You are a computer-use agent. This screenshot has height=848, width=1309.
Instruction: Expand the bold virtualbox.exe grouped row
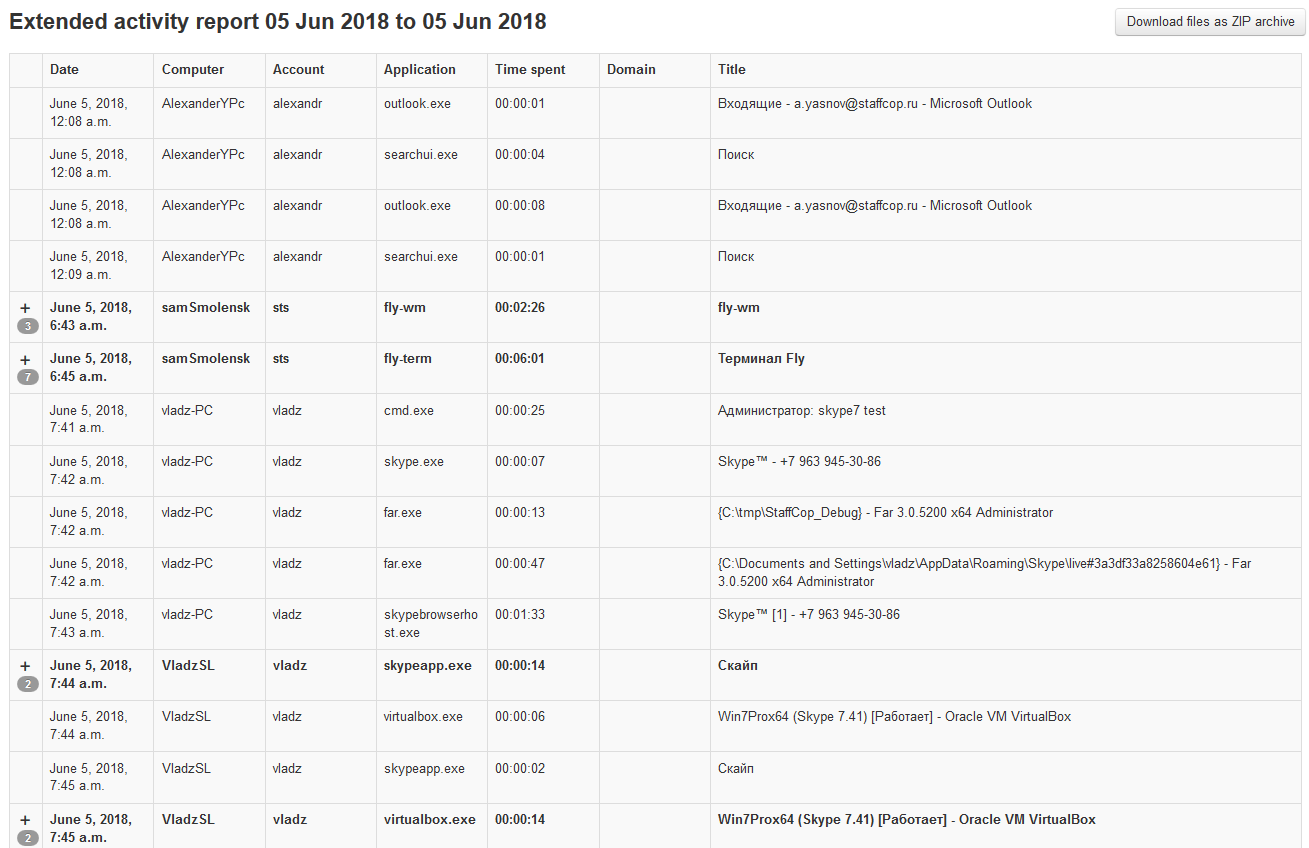point(25,820)
